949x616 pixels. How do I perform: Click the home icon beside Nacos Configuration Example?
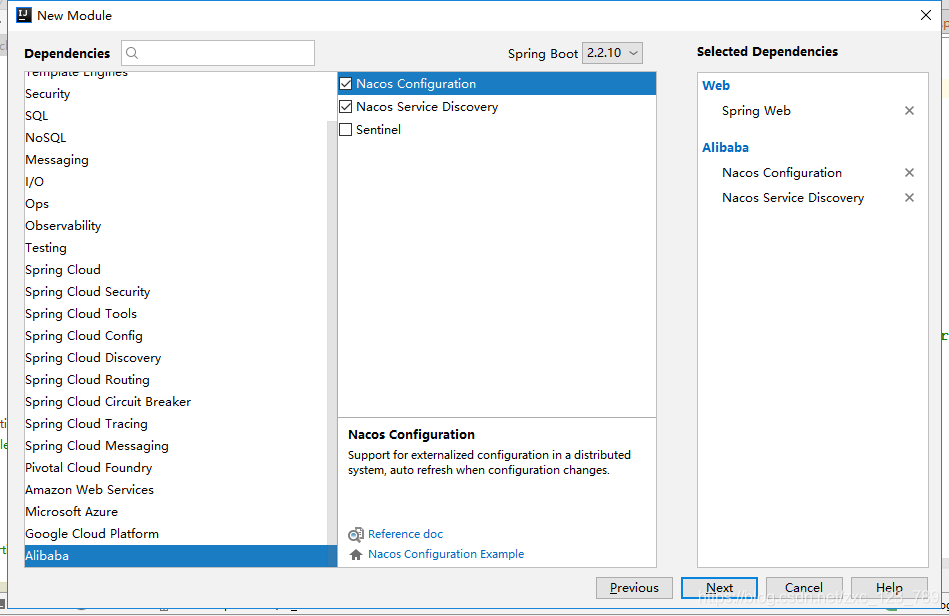(356, 554)
